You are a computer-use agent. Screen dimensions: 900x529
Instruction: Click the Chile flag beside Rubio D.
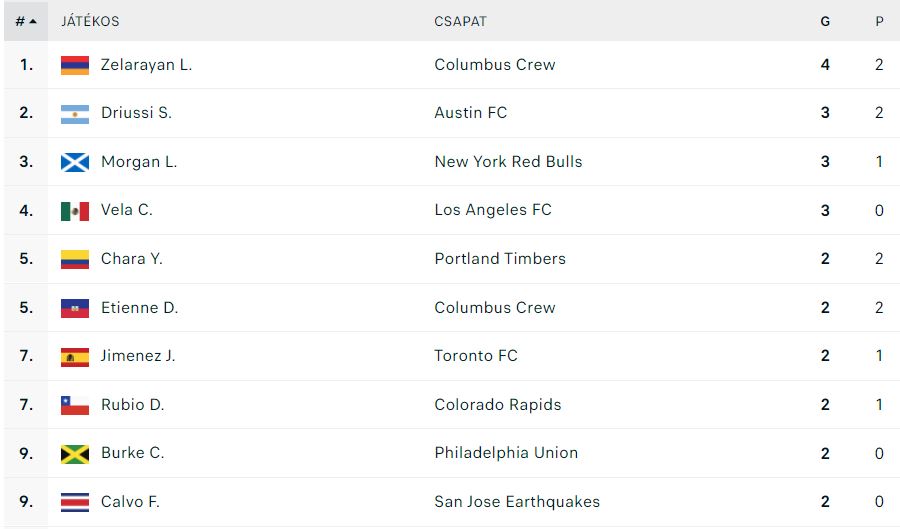[75, 405]
